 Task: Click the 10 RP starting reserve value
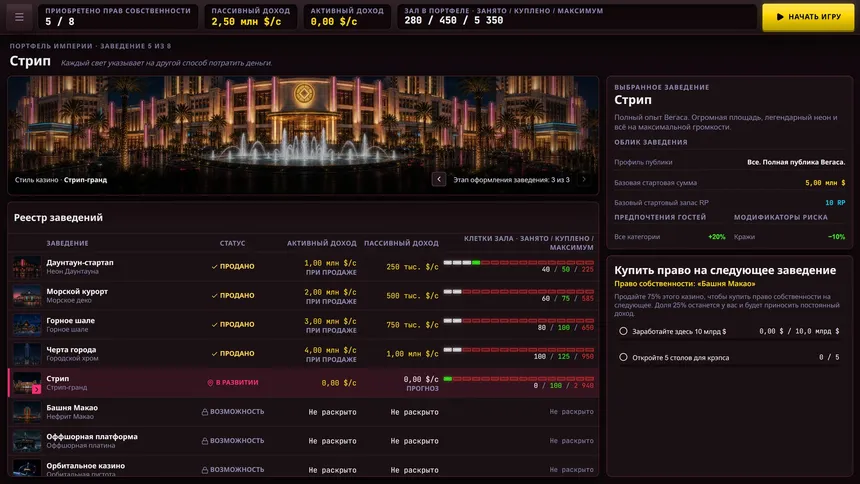click(x=835, y=202)
